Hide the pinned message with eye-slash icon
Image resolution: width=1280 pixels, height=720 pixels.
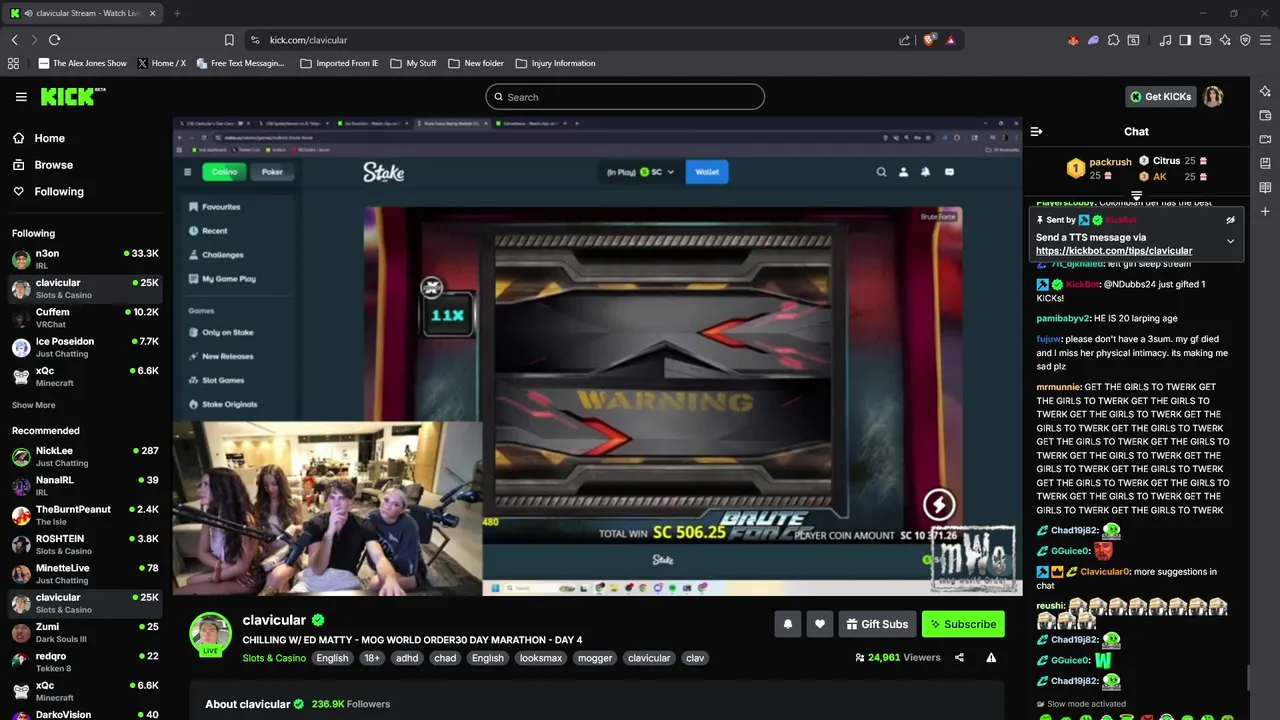(x=1231, y=219)
